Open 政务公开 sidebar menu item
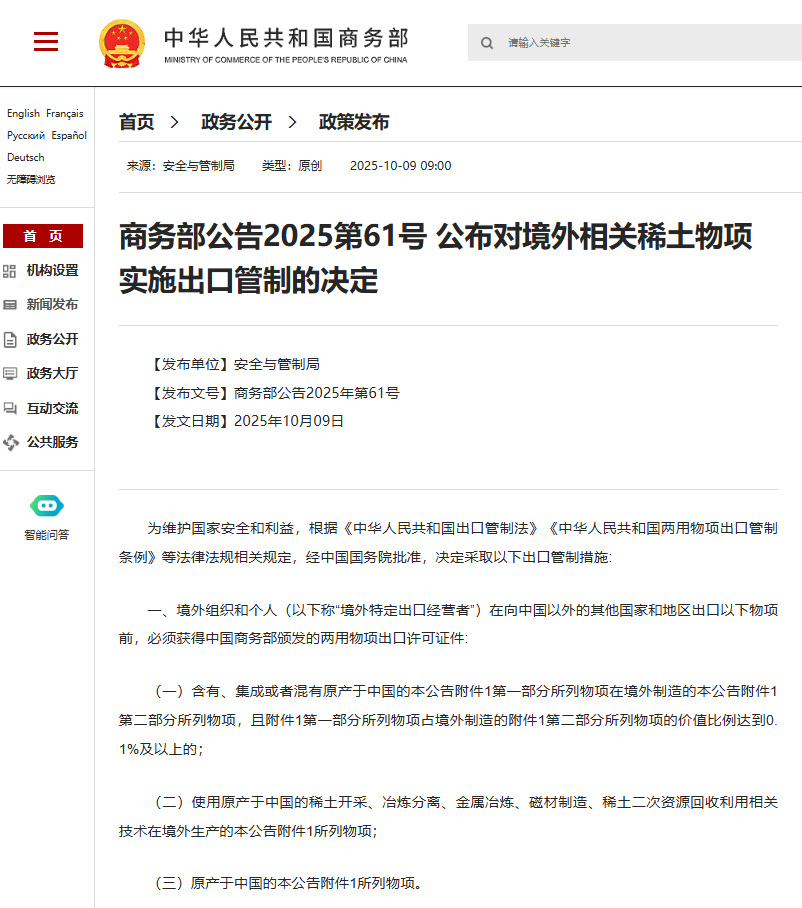 [x=53, y=339]
